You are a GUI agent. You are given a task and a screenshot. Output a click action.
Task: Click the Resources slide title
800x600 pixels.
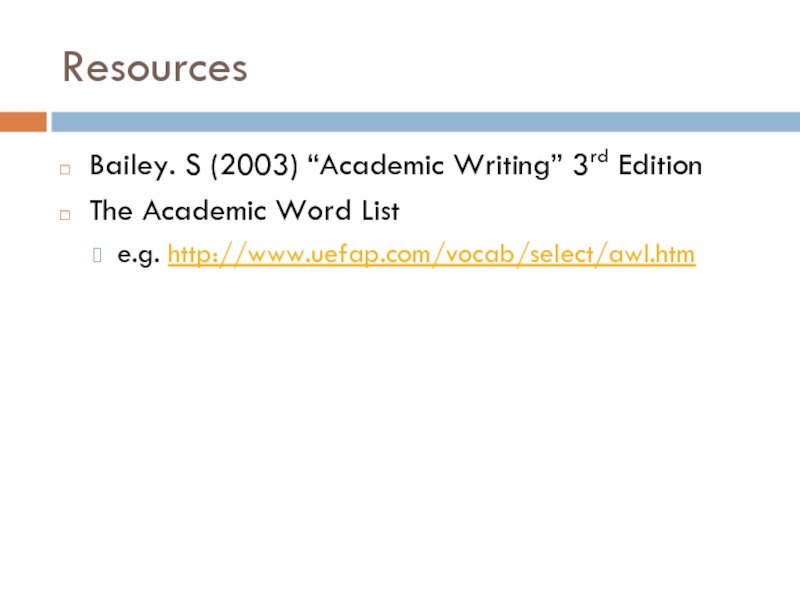154,68
